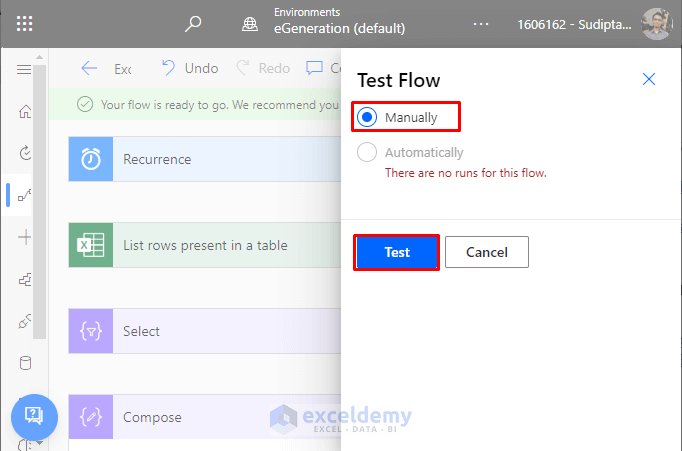Click the back arrow in toolbar

(90, 69)
